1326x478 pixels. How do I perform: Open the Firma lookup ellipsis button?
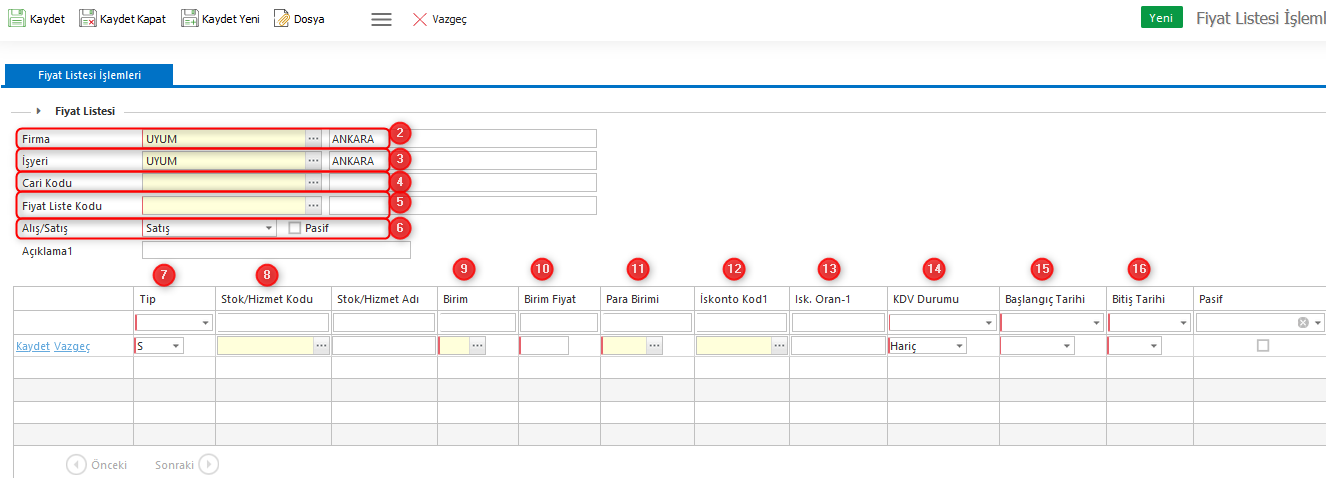pyautogui.click(x=313, y=138)
